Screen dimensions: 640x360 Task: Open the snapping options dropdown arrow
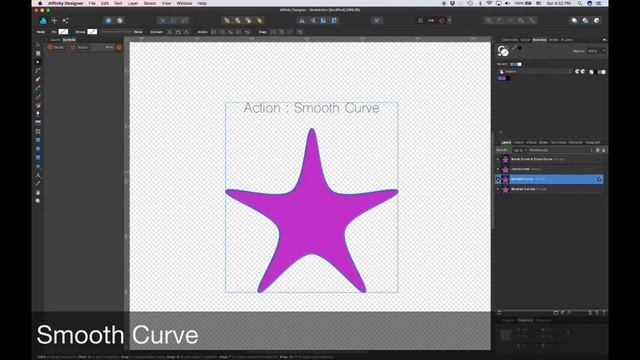click(x=449, y=20)
